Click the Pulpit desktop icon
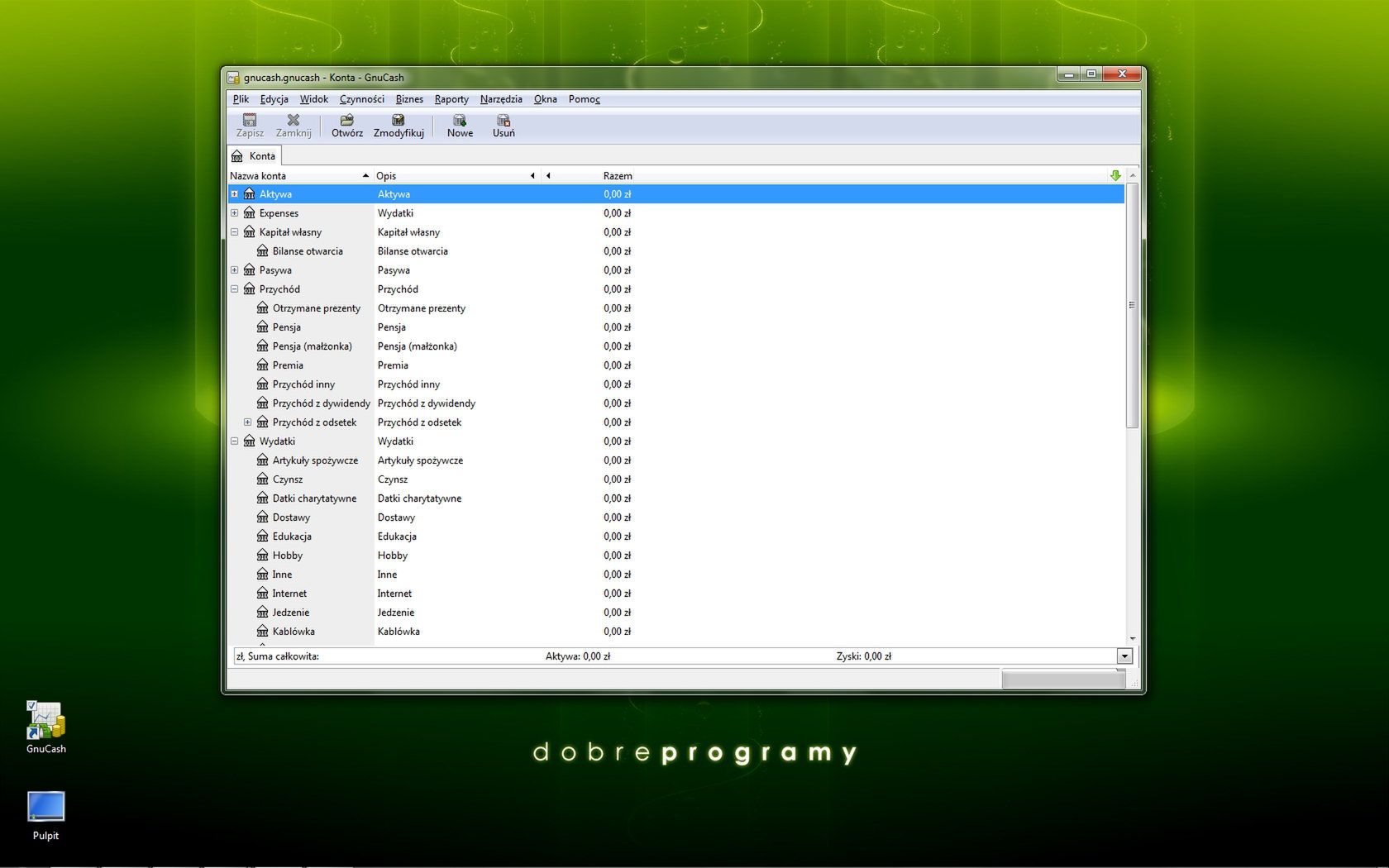The height and width of the screenshot is (868, 1389). [45, 807]
